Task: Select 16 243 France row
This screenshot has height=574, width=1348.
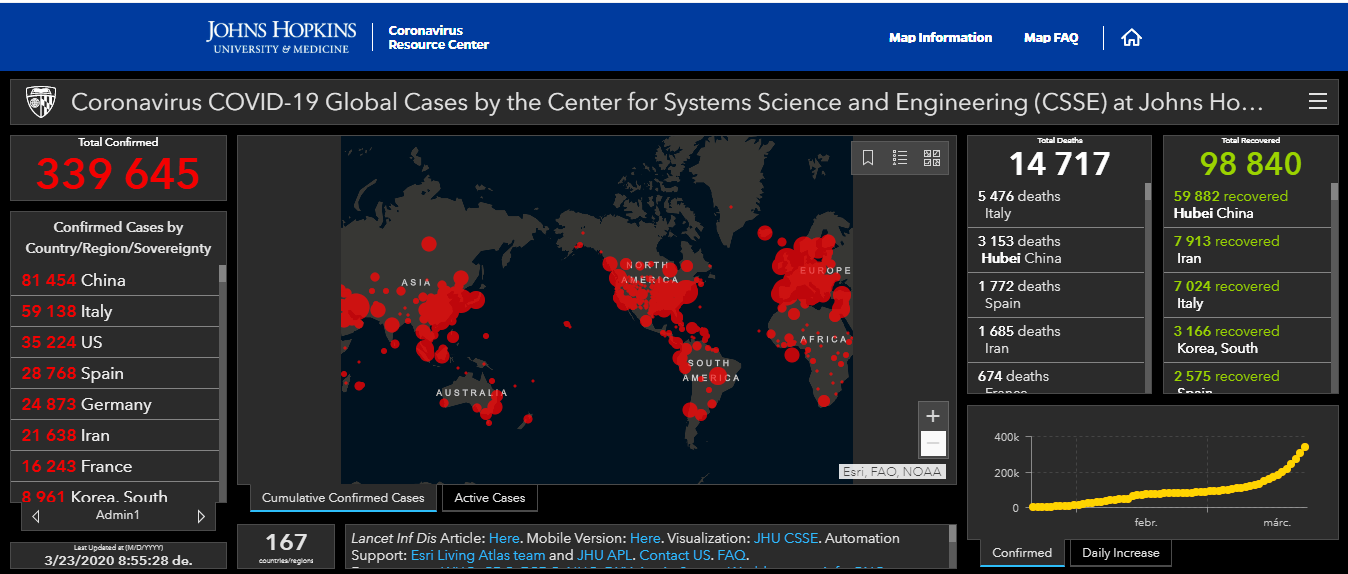Action: click(x=115, y=466)
